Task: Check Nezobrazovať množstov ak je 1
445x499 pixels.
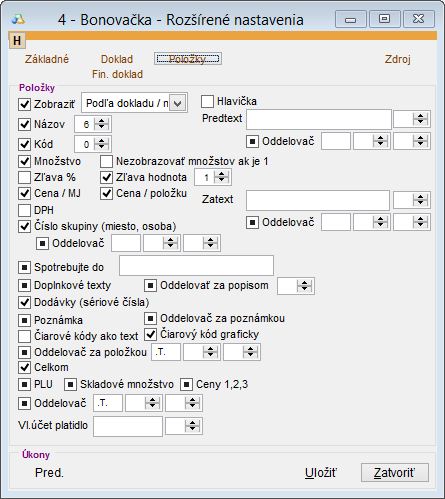Action: (106, 161)
